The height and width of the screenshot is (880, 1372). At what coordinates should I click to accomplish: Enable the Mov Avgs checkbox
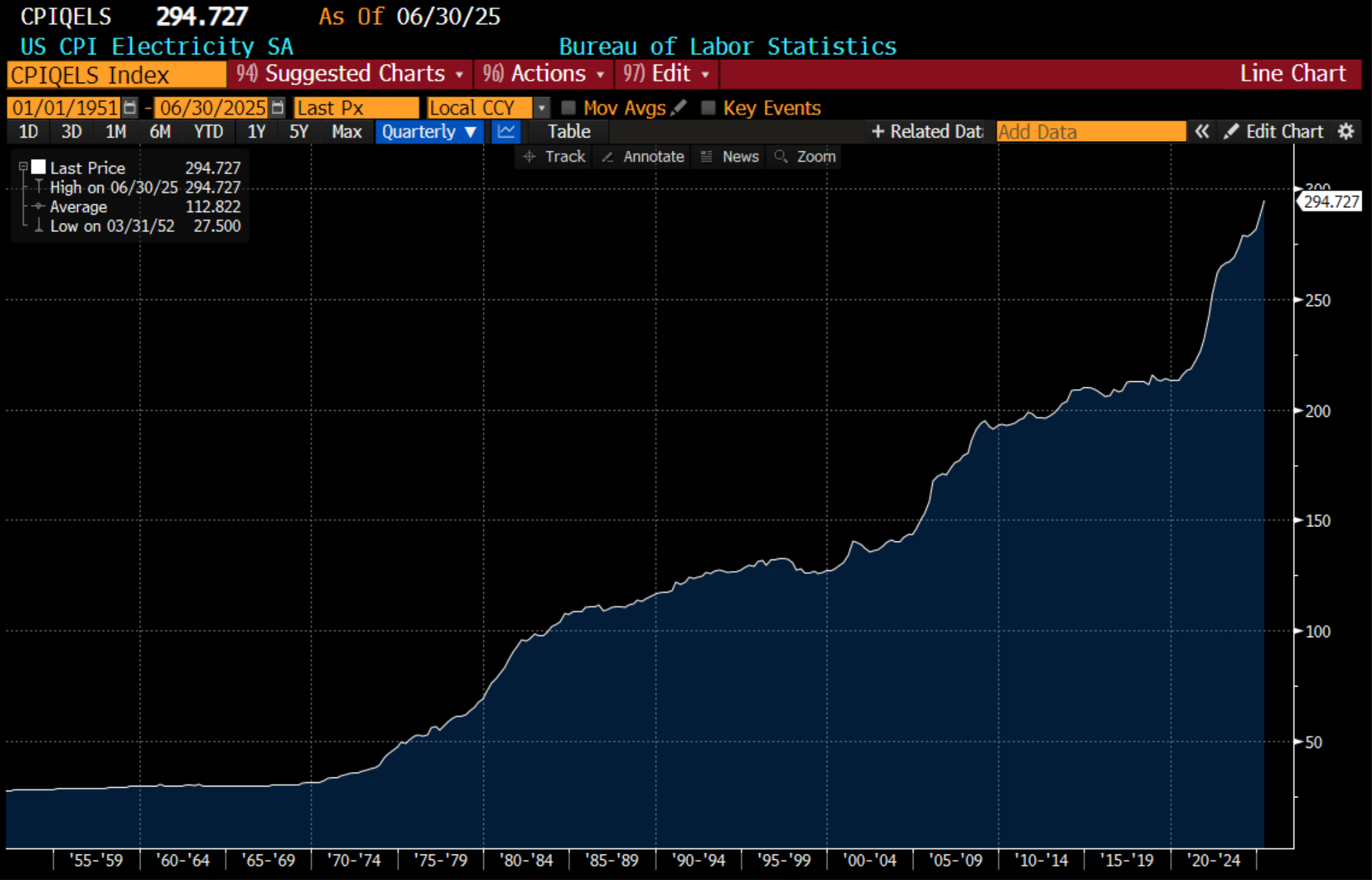[x=569, y=107]
